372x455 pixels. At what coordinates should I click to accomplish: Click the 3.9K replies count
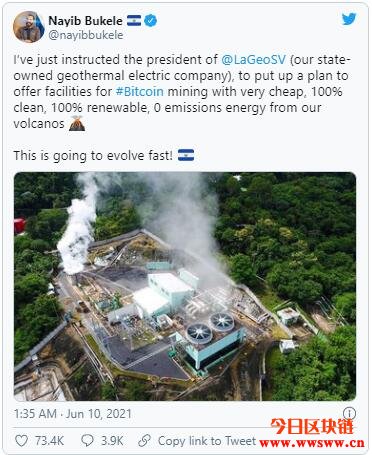pyautogui.click(x=112, y=441)
